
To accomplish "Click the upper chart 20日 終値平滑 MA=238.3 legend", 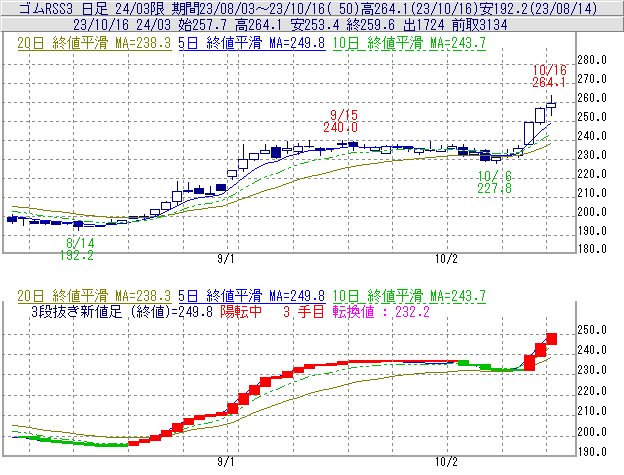I will coord(94,43).
